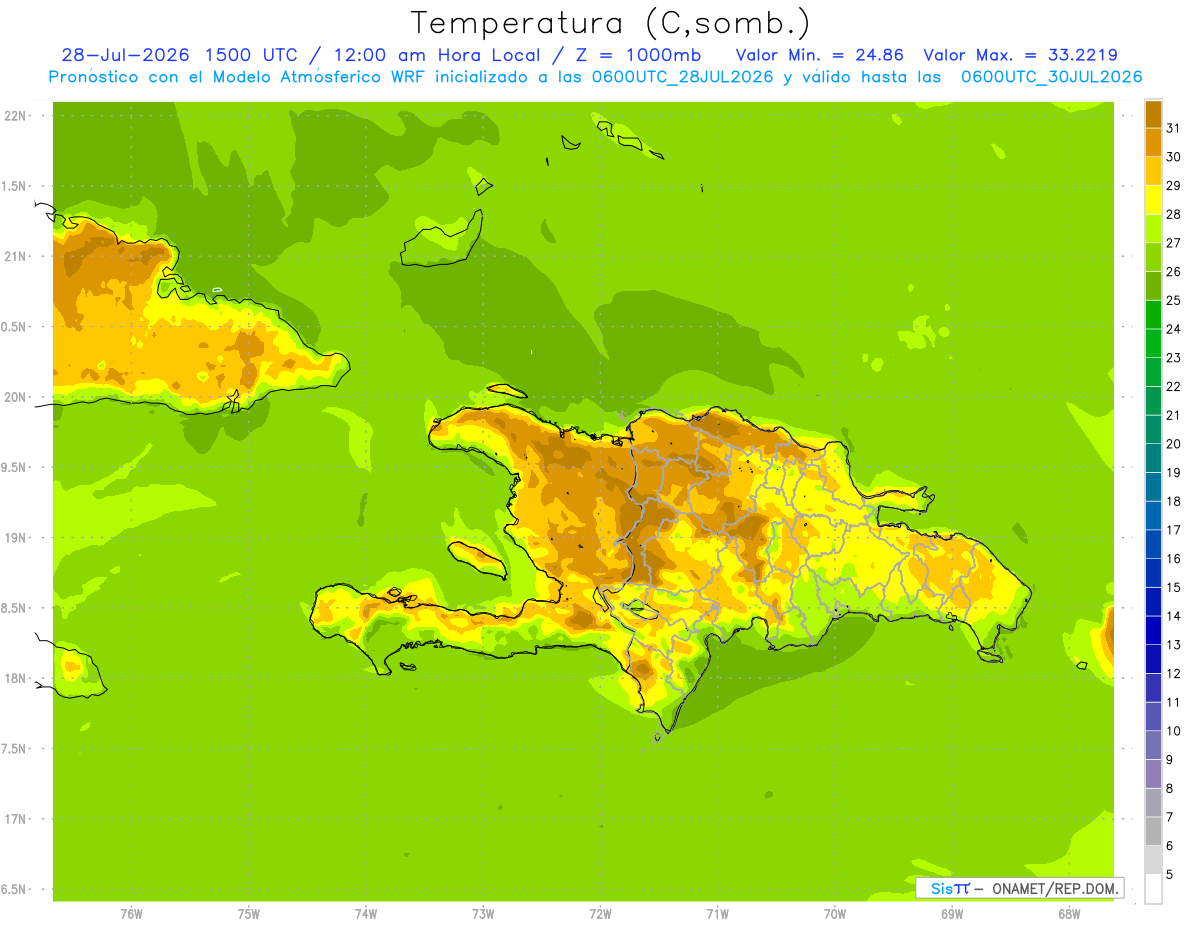Click the legend value '20' on the color scale
Screen dimensions: 1200x927
click(1173, 444)
